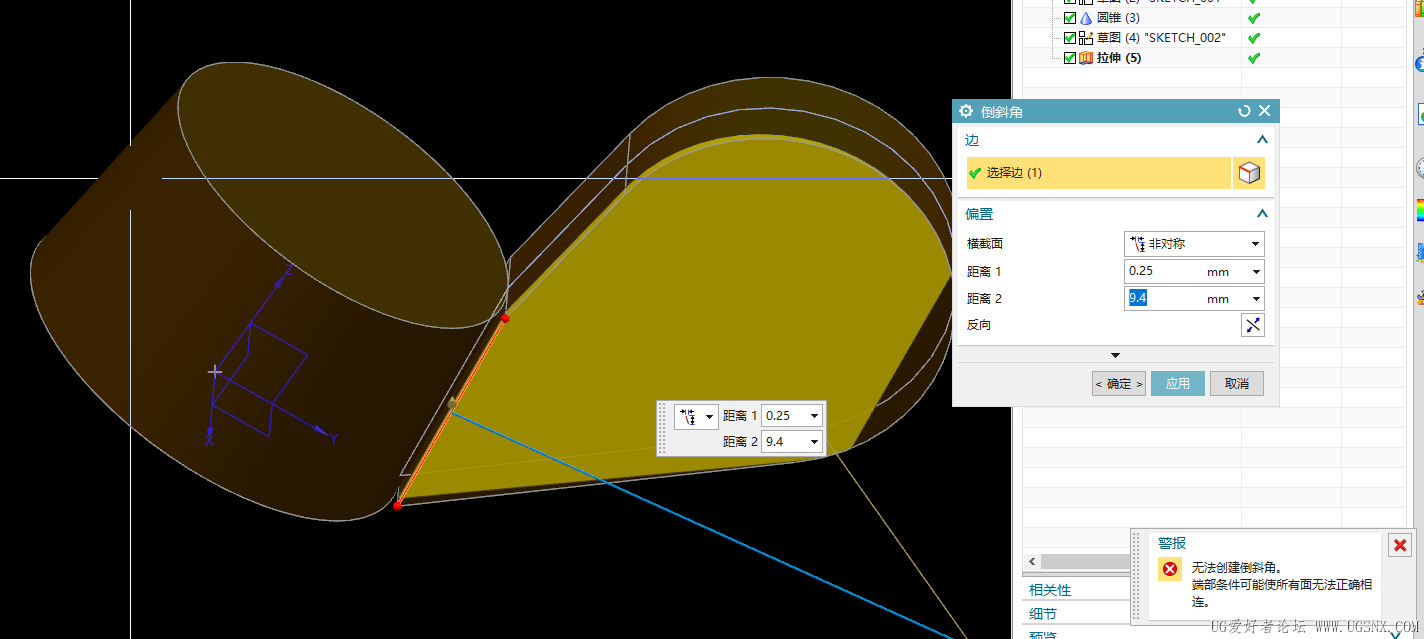Toggle the 草图 (4) SKETCH_002 checkbox
This screenshot has height=639, width=1424.
(1070, 38)
